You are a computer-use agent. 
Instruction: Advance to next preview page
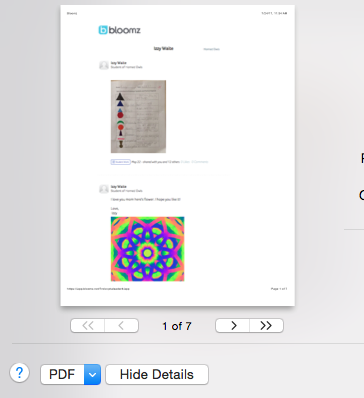pyautogui.click(x=233, y=326)
